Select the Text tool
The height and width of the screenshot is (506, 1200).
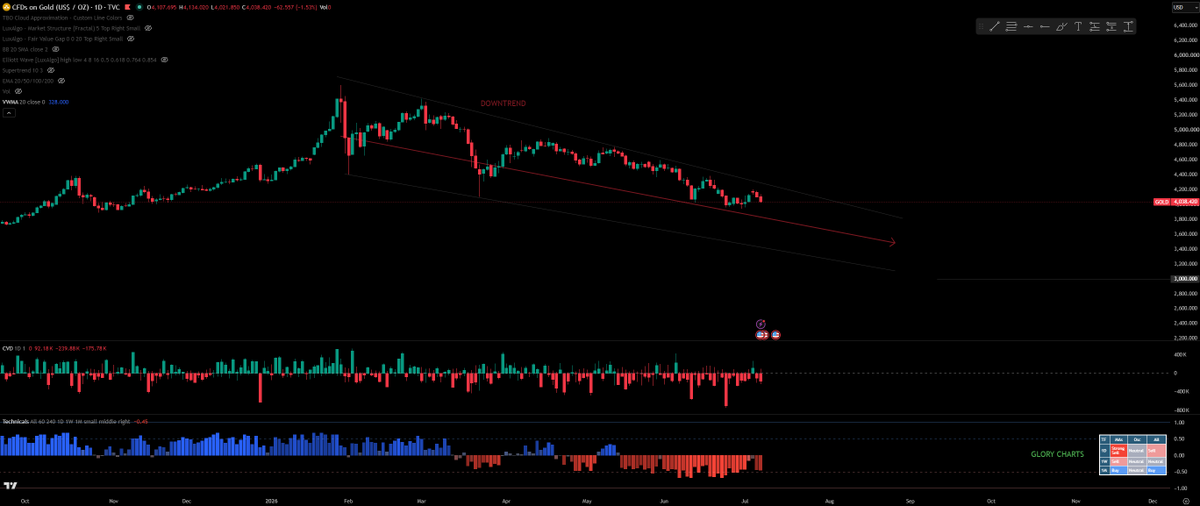(x=1078, y=26)
